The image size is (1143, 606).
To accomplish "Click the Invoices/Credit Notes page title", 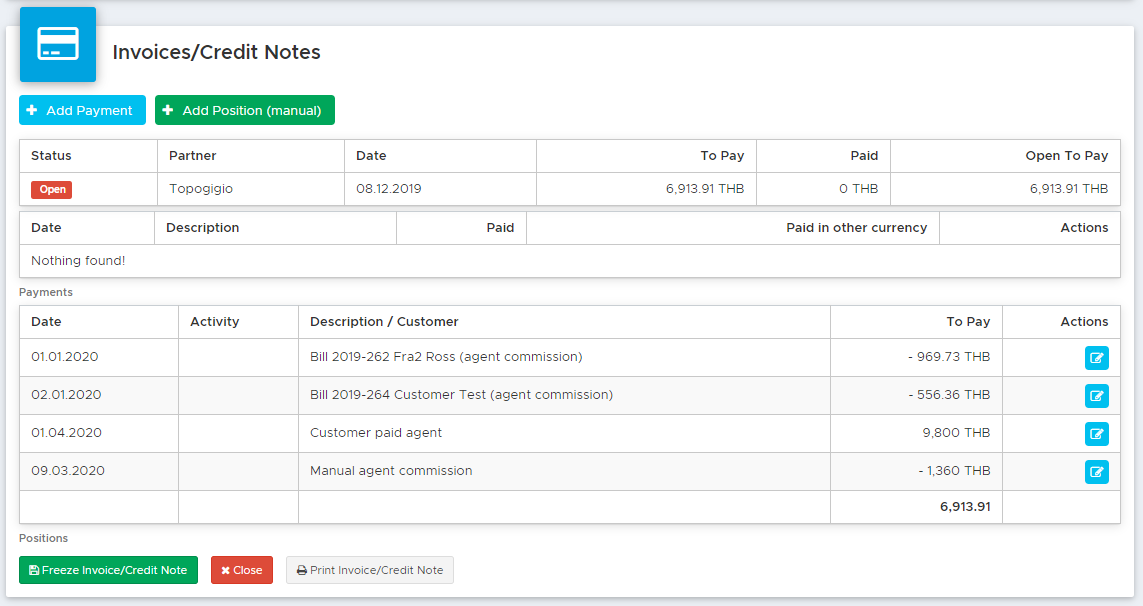I will tap(216, 53).
